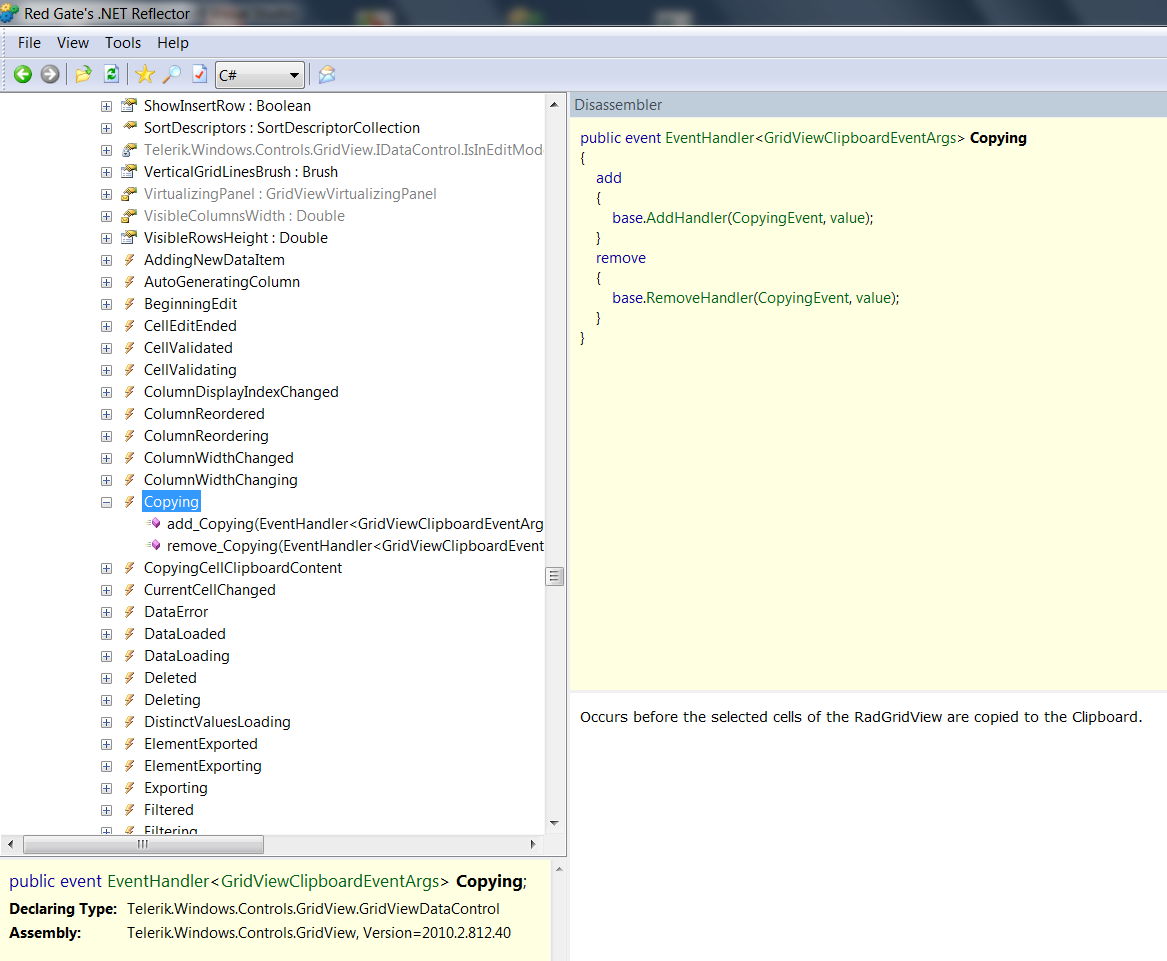Image resolution: width=1167 pixels, height=961 pixels.
Task: Click EventHandler link in Disassembler header
Action: tap(709, 138)
